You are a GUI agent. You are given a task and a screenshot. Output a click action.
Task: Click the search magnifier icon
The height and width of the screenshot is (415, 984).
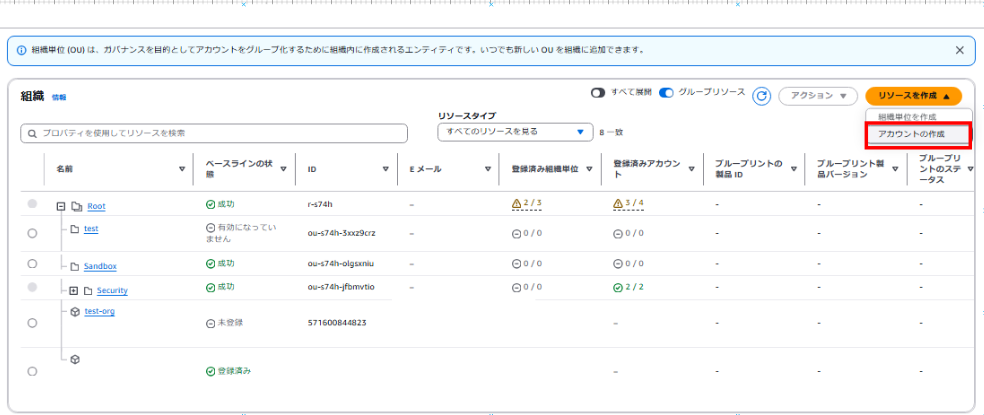point(31,133)
